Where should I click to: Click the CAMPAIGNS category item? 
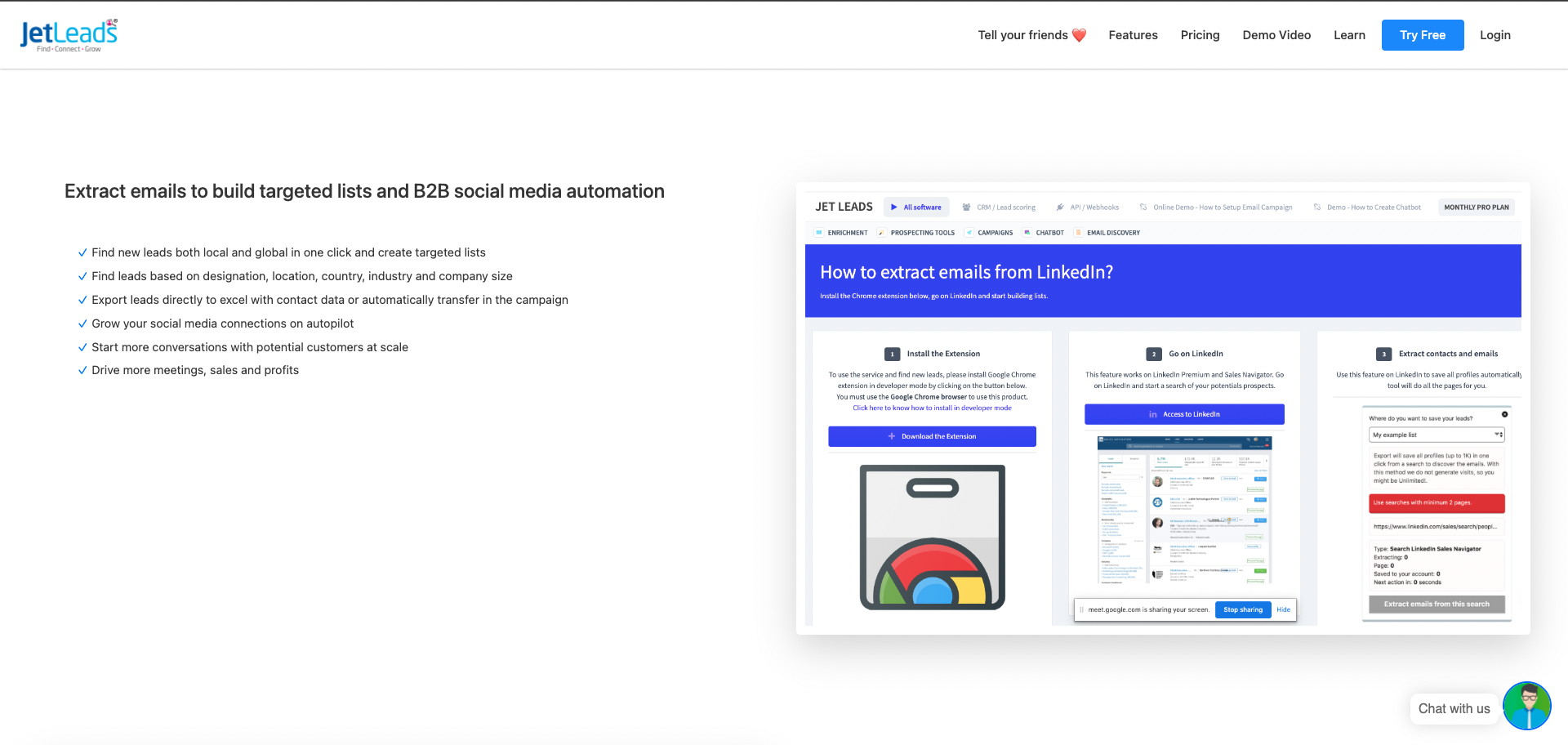click(989, 233)
